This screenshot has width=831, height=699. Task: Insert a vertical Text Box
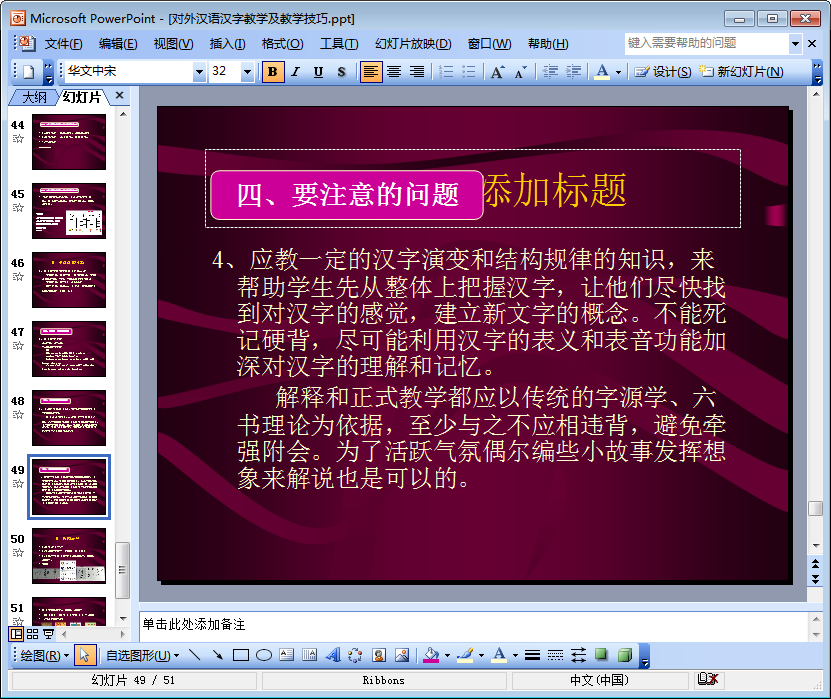click(310, 656)
